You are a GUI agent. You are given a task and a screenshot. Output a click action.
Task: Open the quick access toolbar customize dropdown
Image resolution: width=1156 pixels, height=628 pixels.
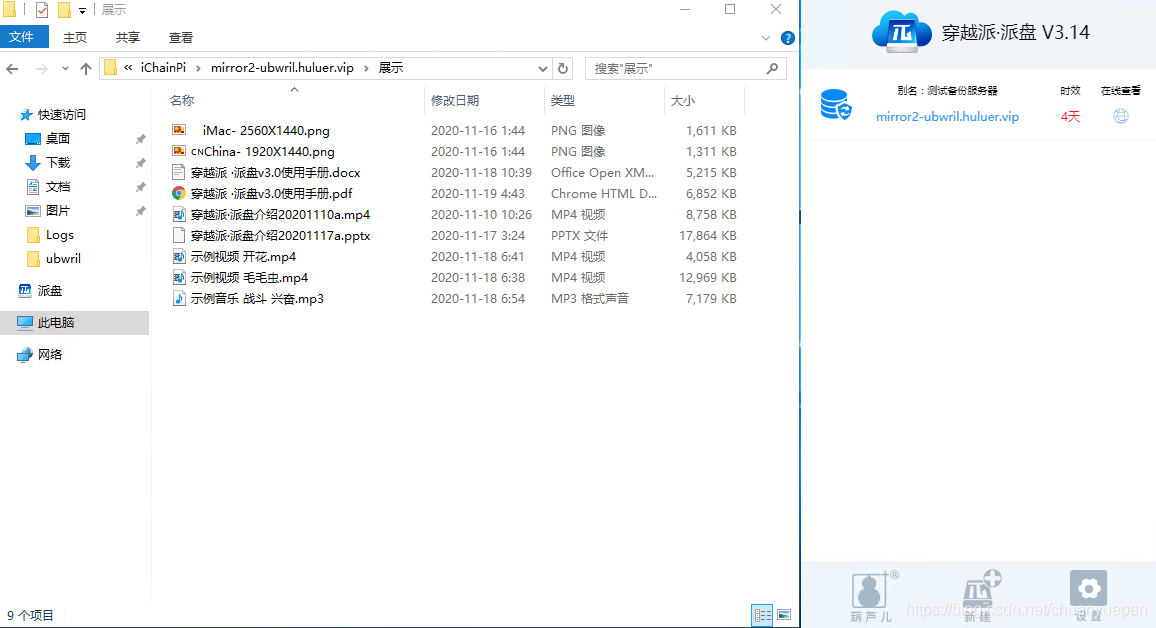(x=82, y=10)
